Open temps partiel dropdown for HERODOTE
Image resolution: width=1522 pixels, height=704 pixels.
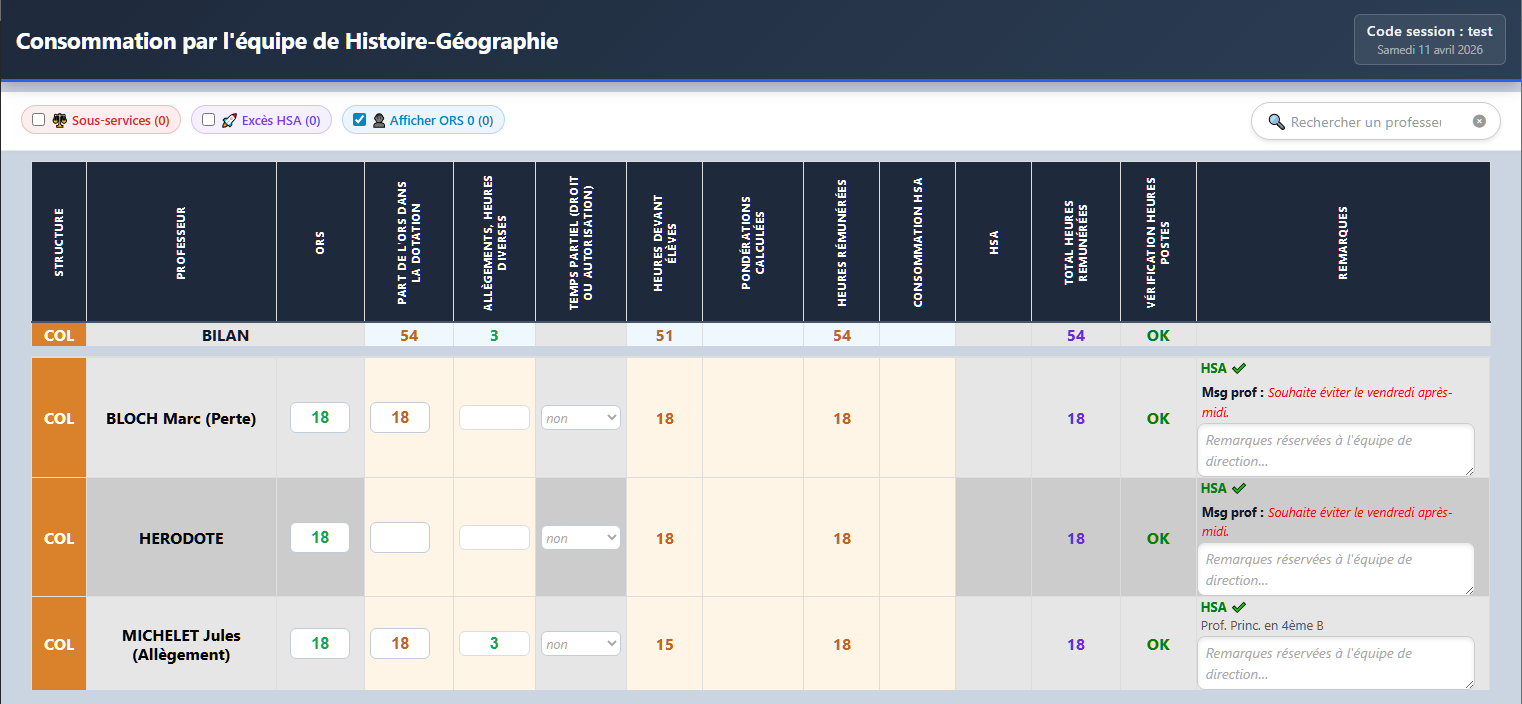coord(581,538)
